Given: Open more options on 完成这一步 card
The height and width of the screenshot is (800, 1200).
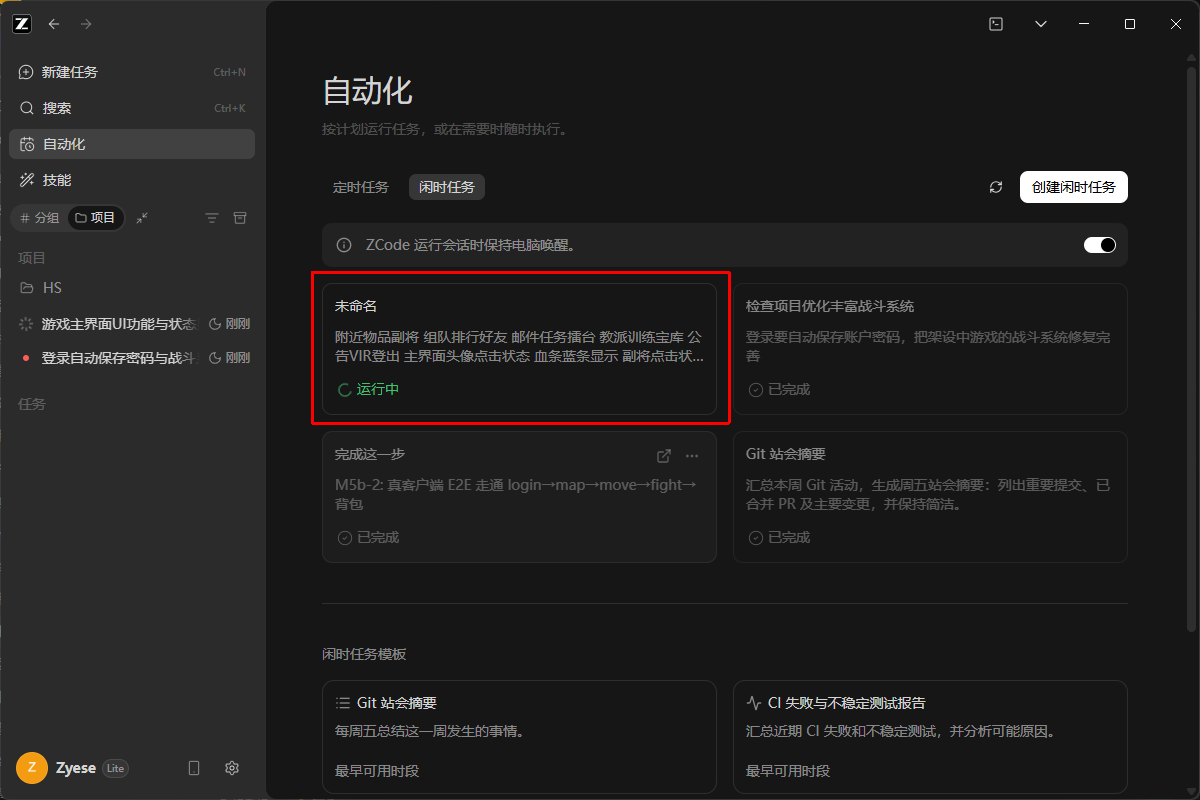Looking at the screenshot, I should [x=692, y=456].
